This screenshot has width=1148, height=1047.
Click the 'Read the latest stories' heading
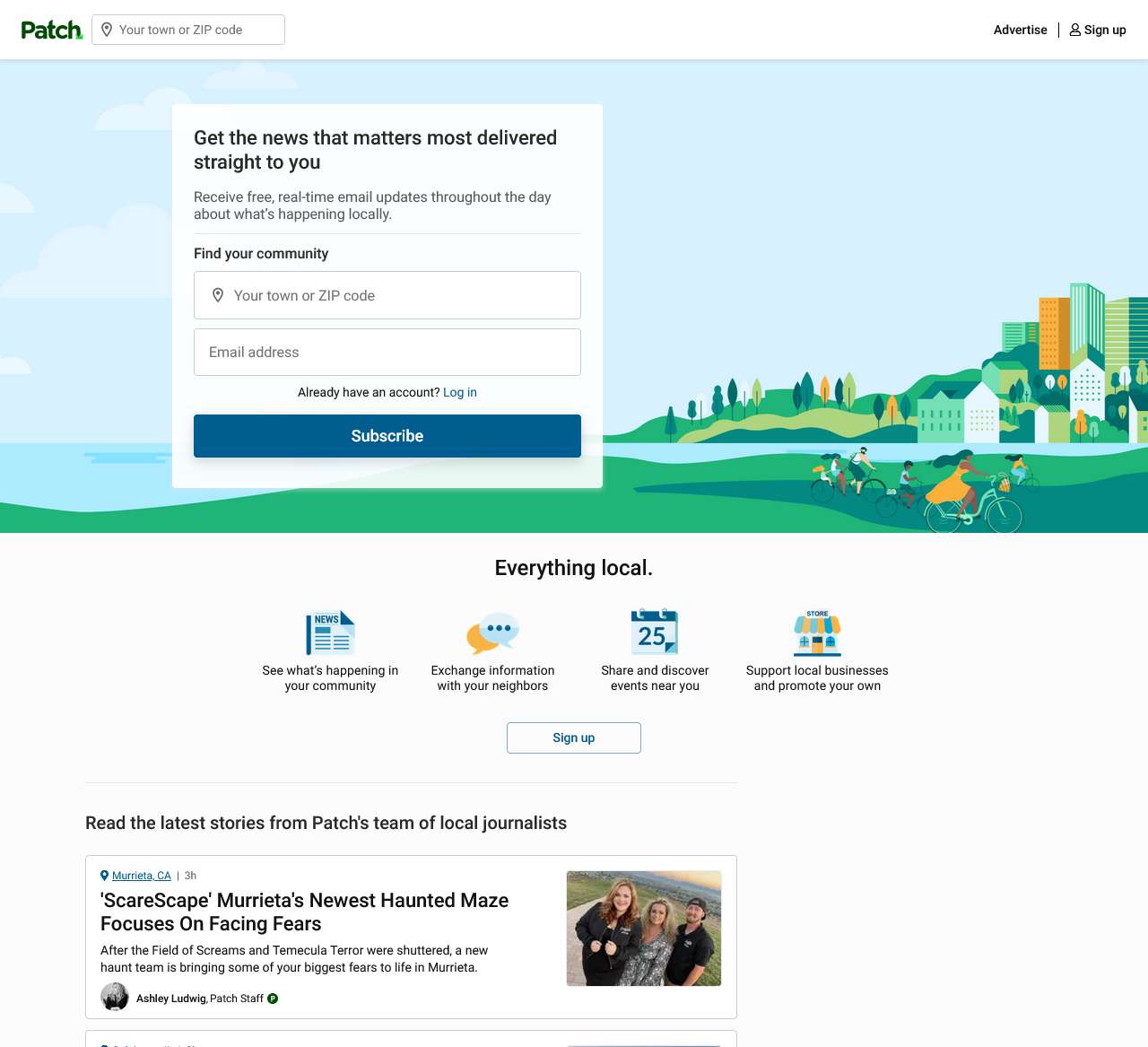[326, 823]
